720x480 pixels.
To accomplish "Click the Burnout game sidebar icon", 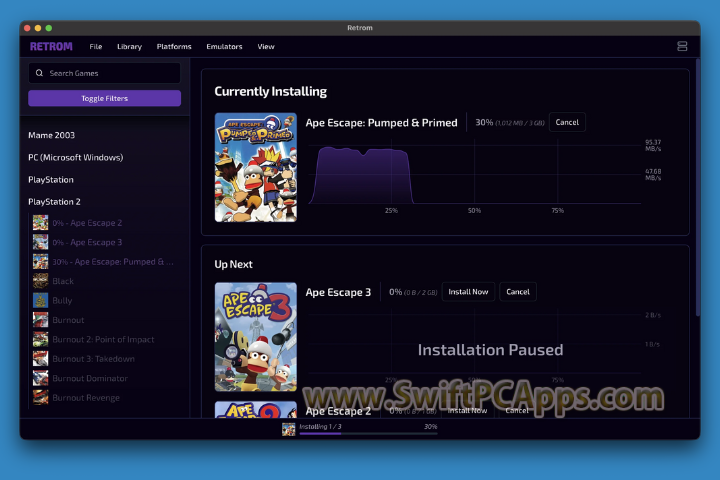I will pyautogui.click(x=40, y=320).
